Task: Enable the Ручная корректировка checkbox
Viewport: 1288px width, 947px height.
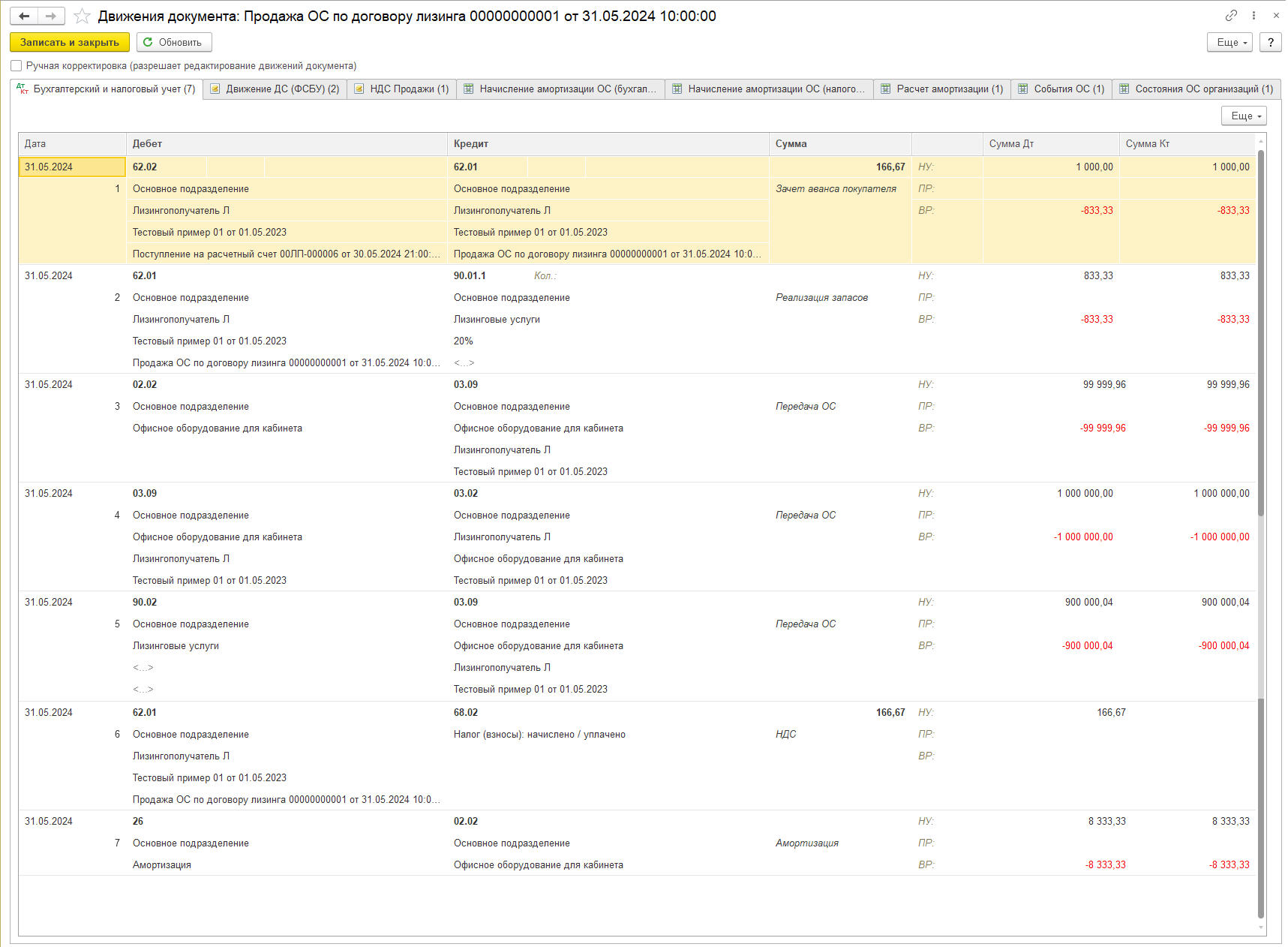Action: tap(17, 66)
